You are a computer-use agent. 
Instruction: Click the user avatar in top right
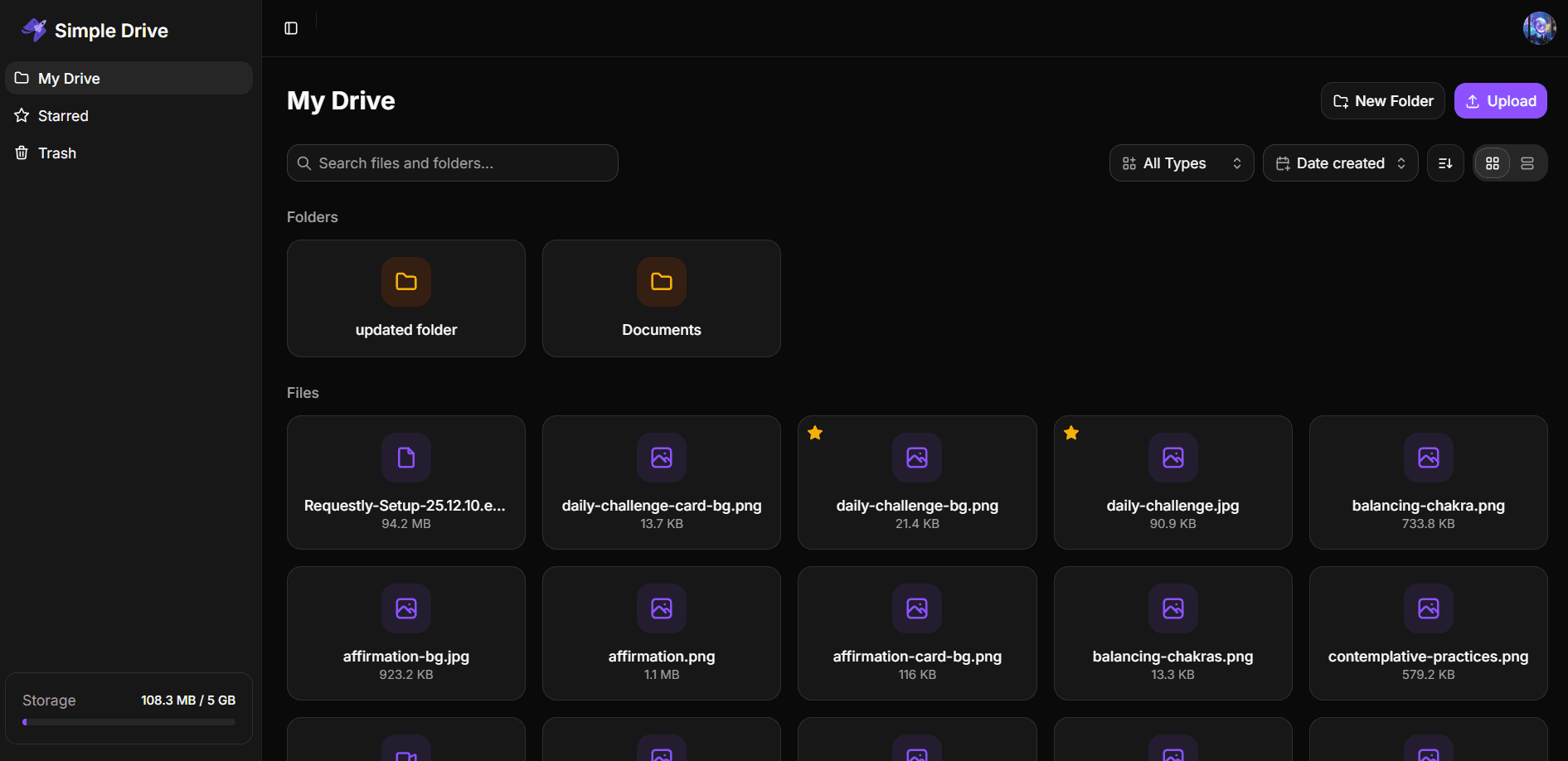(1539, 28)
